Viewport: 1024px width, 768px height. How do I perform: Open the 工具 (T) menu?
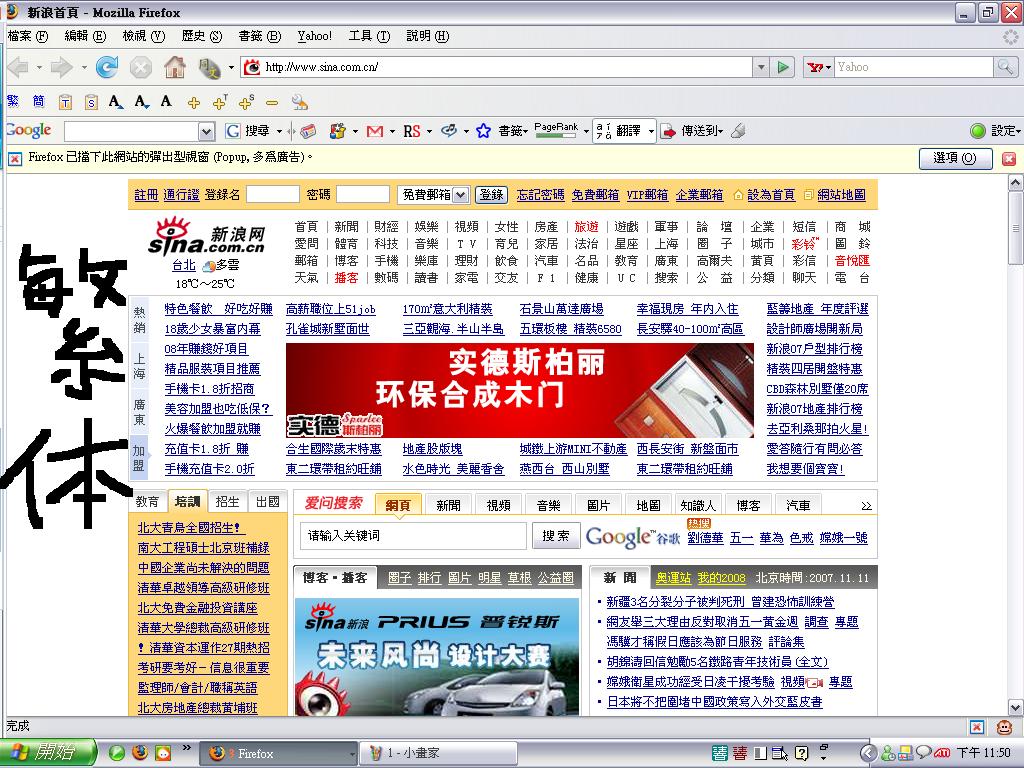coord(369,36)
